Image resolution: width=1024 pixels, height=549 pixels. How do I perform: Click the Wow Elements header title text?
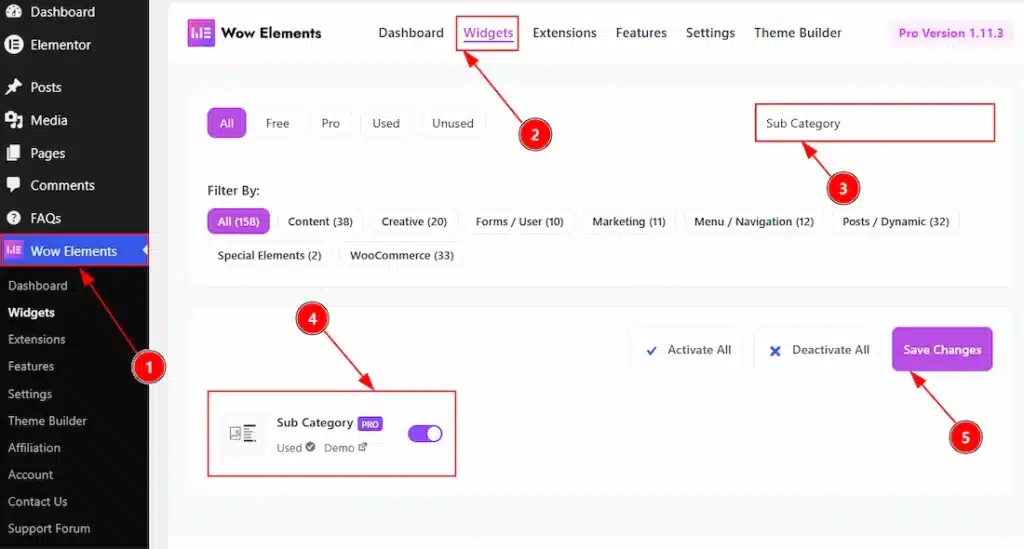271,33
